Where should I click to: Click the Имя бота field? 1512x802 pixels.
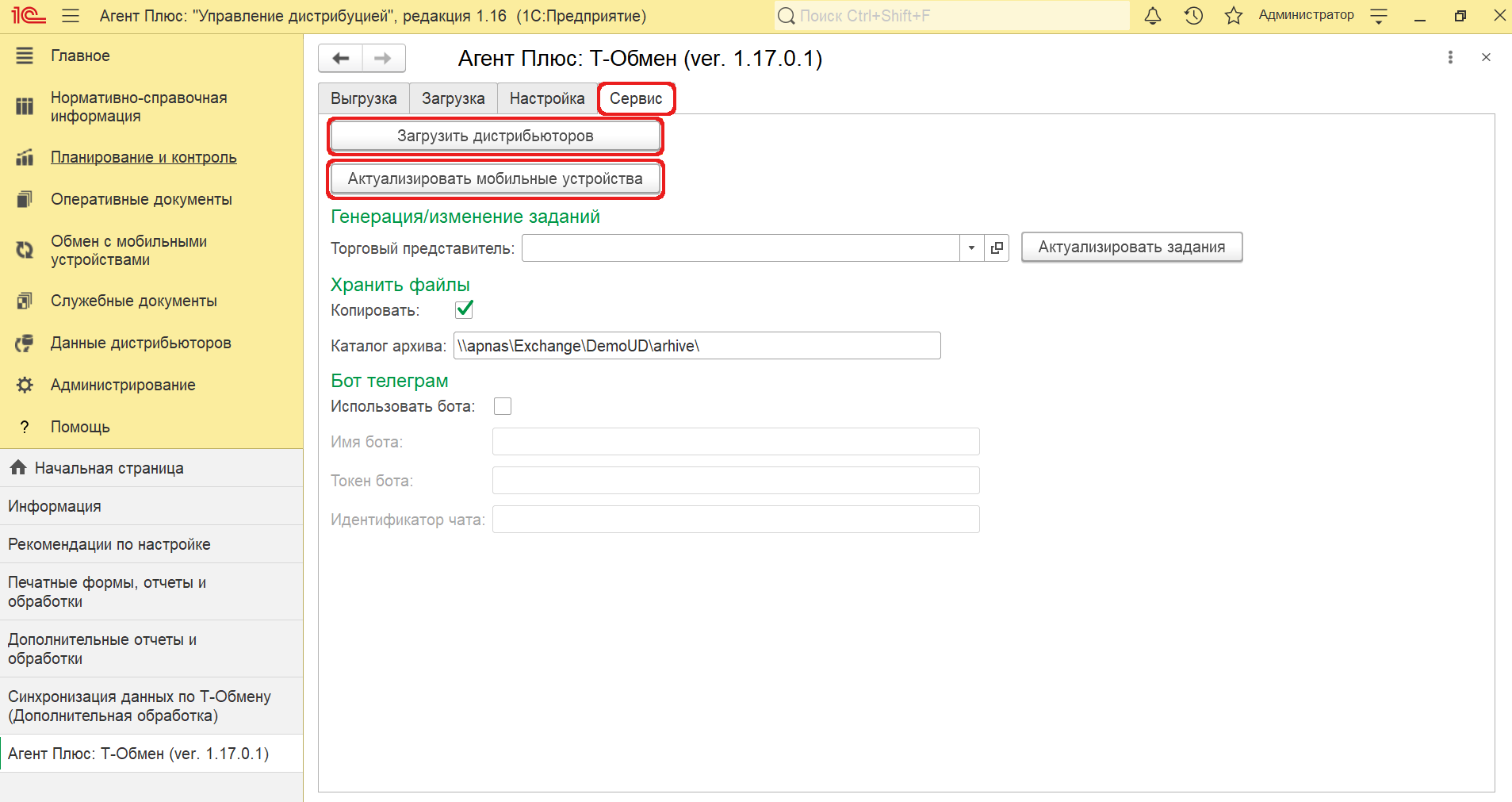736,442
